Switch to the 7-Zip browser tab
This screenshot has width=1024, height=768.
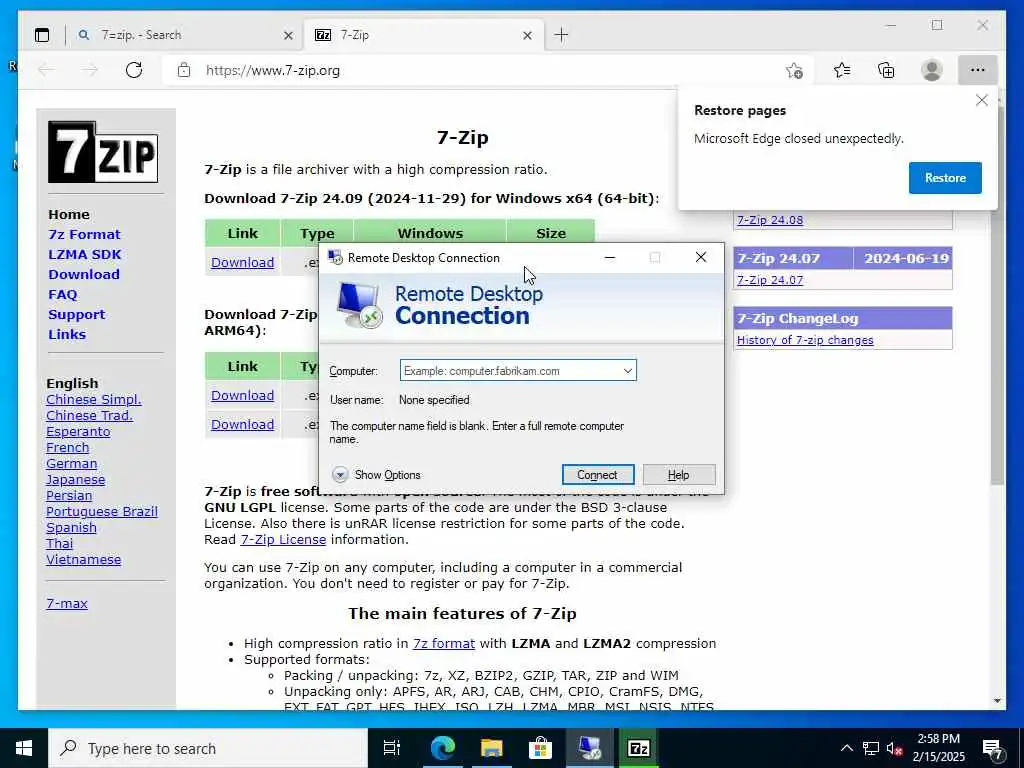tap(423, 35)
